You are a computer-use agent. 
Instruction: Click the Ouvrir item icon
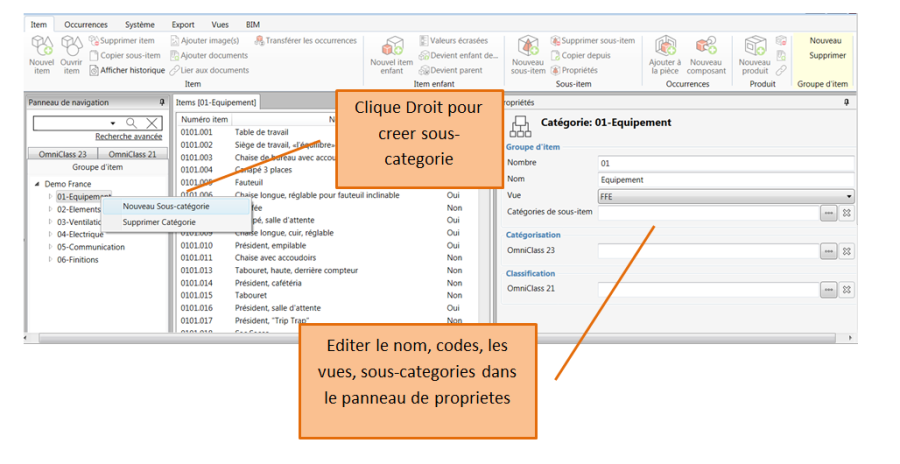(71, 47)
